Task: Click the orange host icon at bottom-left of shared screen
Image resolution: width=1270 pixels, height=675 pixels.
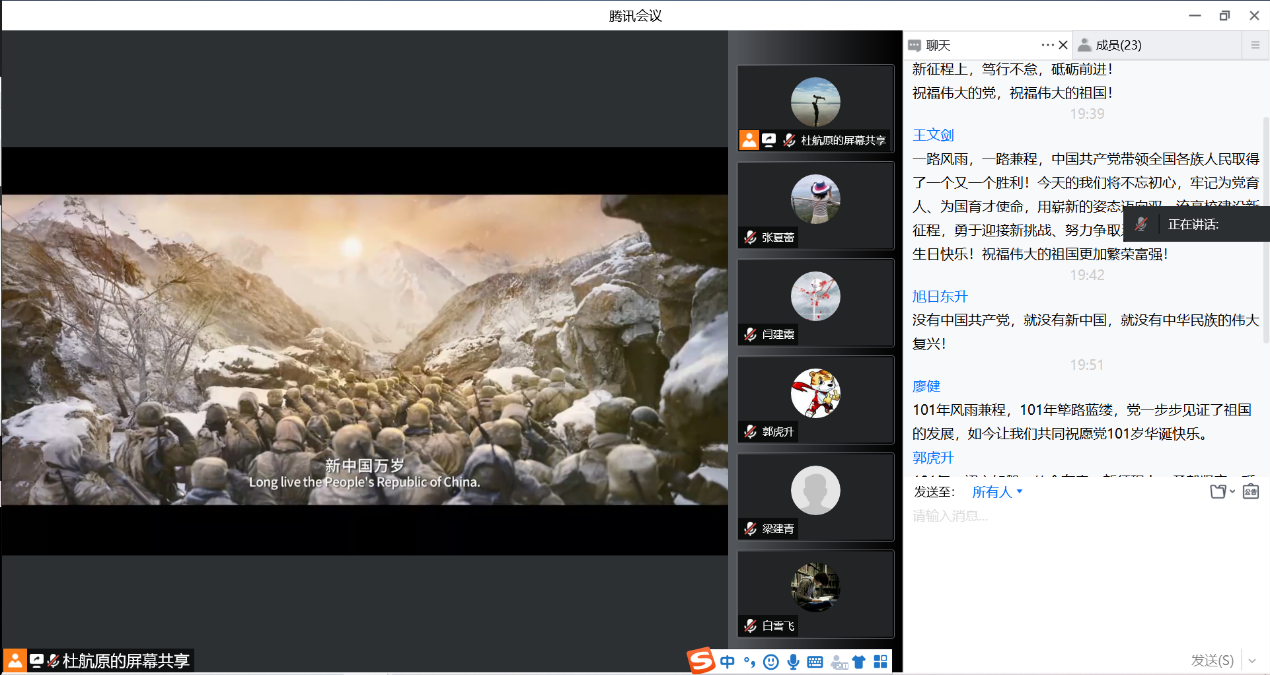Action: tap(14, 660)
